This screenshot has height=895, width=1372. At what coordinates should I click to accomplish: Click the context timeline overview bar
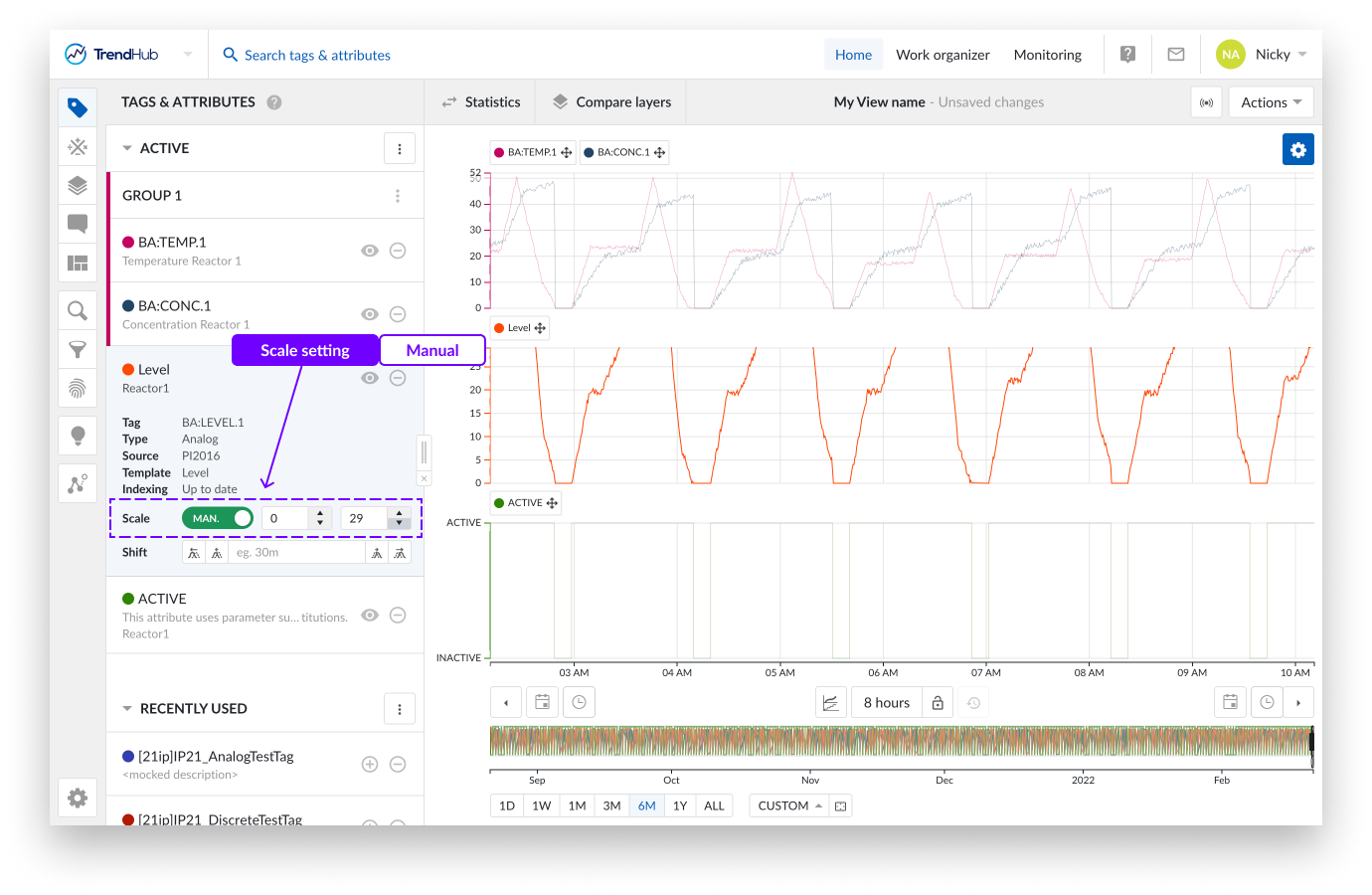click(x=900, y=742)
